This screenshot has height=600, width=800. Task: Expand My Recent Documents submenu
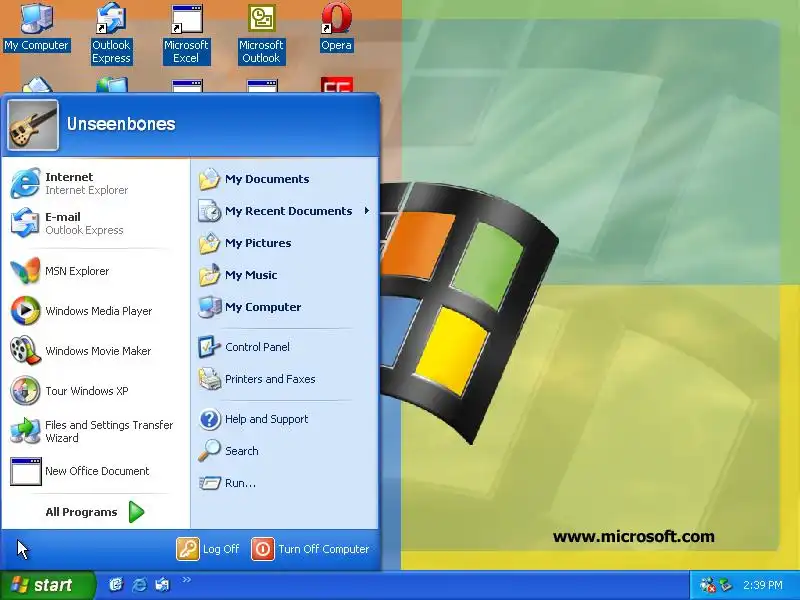coord(284,211)
